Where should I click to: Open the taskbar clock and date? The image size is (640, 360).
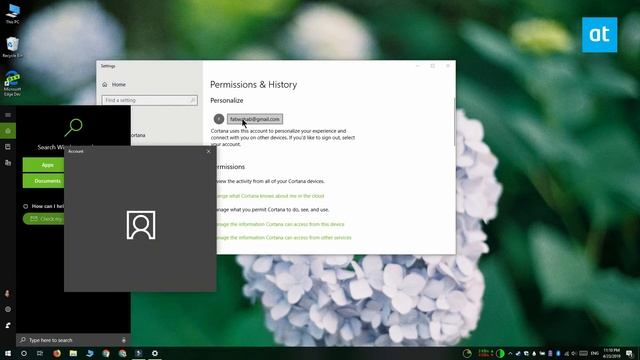click(611, 353)
